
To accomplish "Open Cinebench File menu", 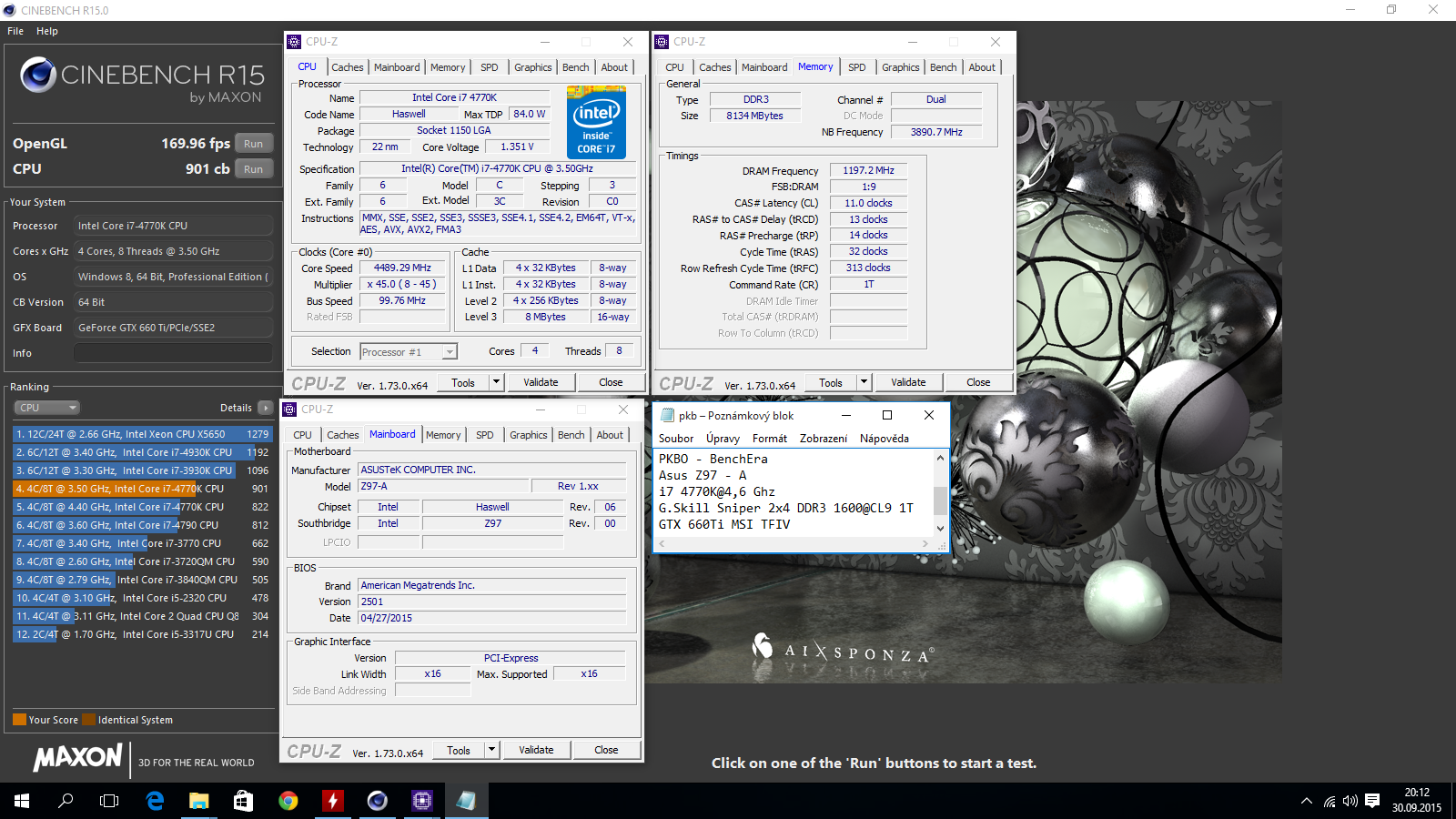I will [15, 31].
